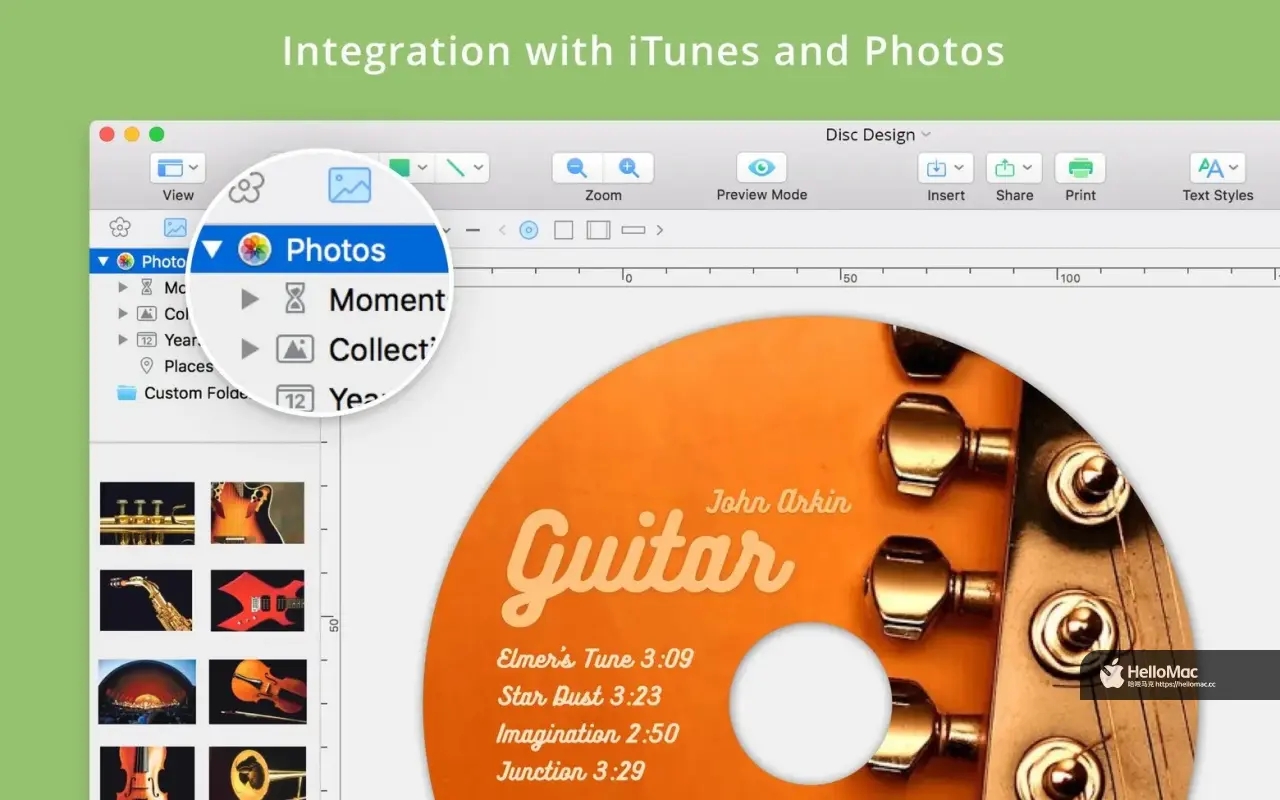Select the violin on dark background thumbnail

point(257,691)
